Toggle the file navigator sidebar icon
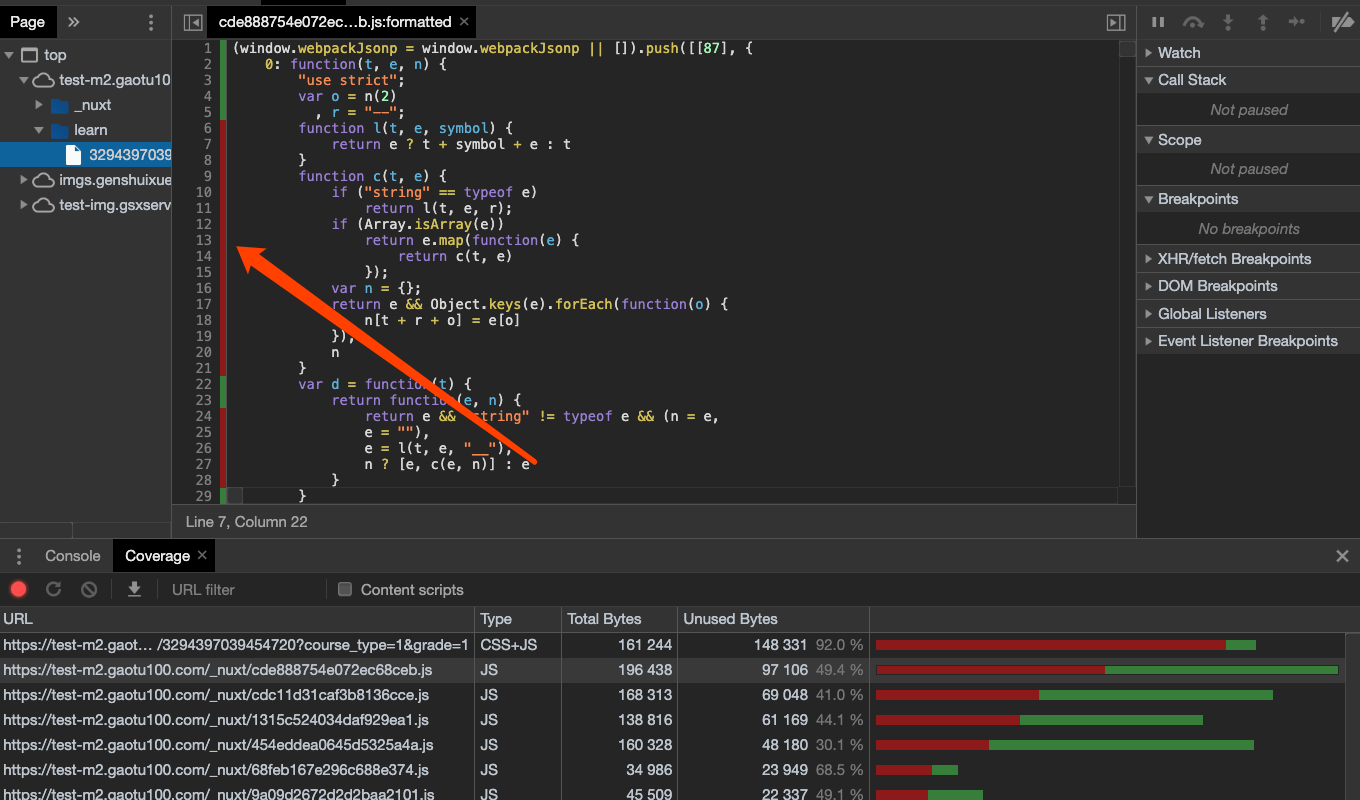The height and width of the screenshot is (800, 1360). (194, 22)
